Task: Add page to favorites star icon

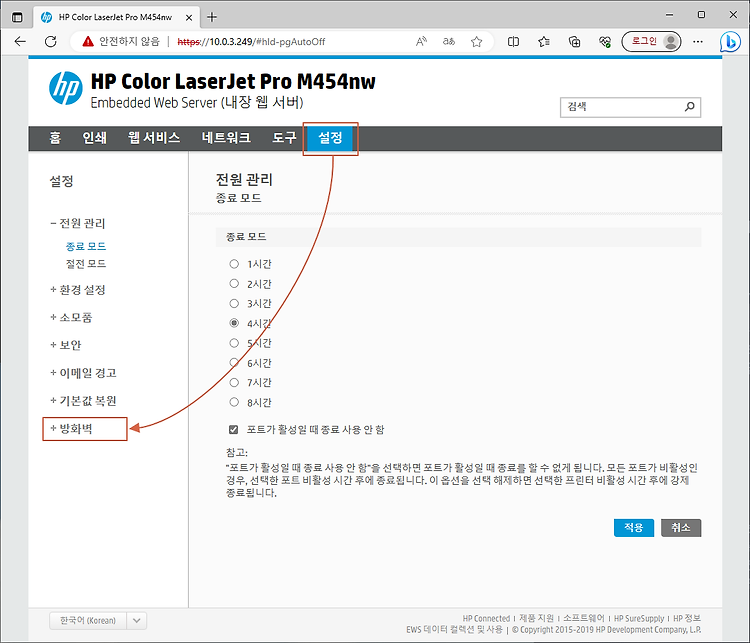Action: (476, 42)
